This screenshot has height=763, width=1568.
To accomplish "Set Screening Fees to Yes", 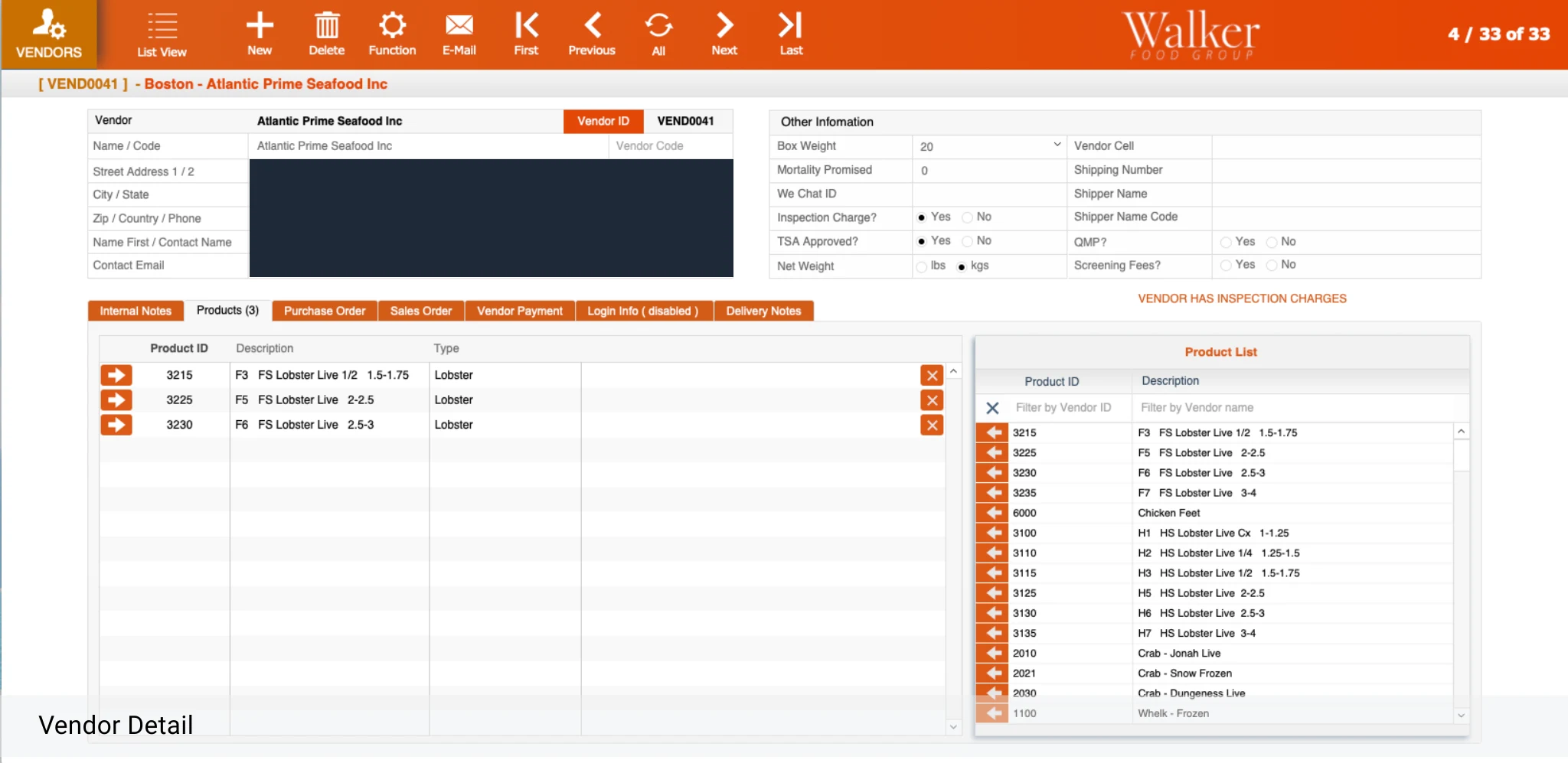I will tap(1226, 266).
